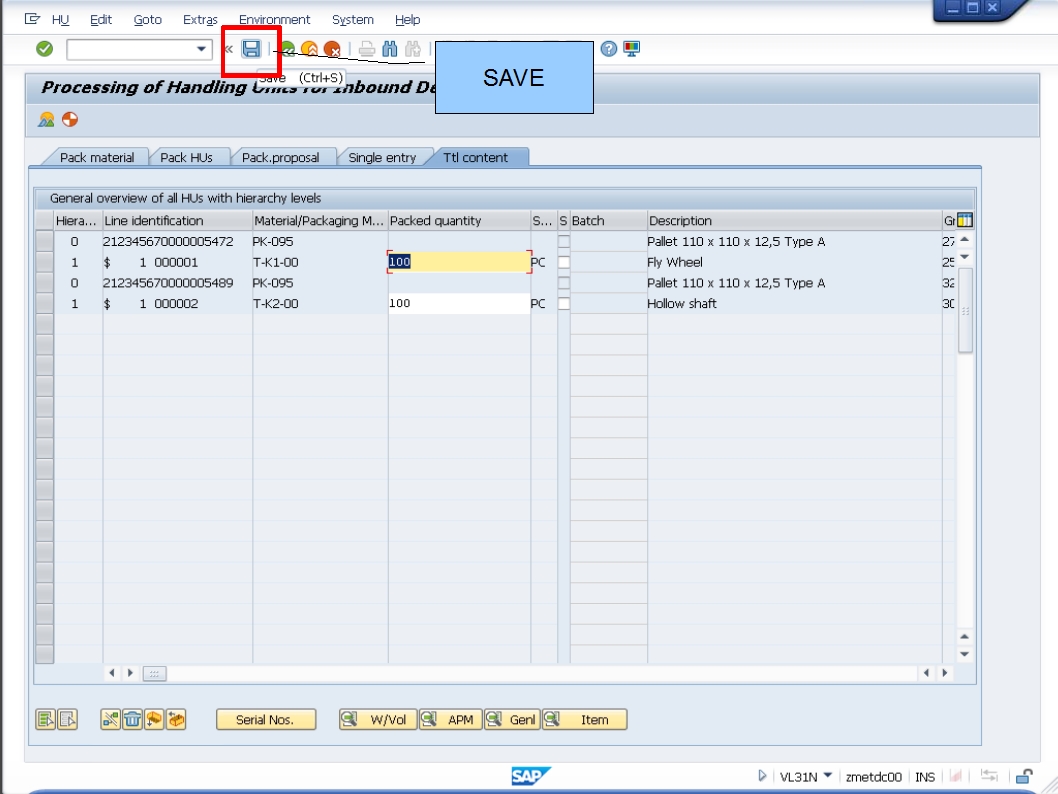Click the Serial Nos. button

[x=266, y=719]
